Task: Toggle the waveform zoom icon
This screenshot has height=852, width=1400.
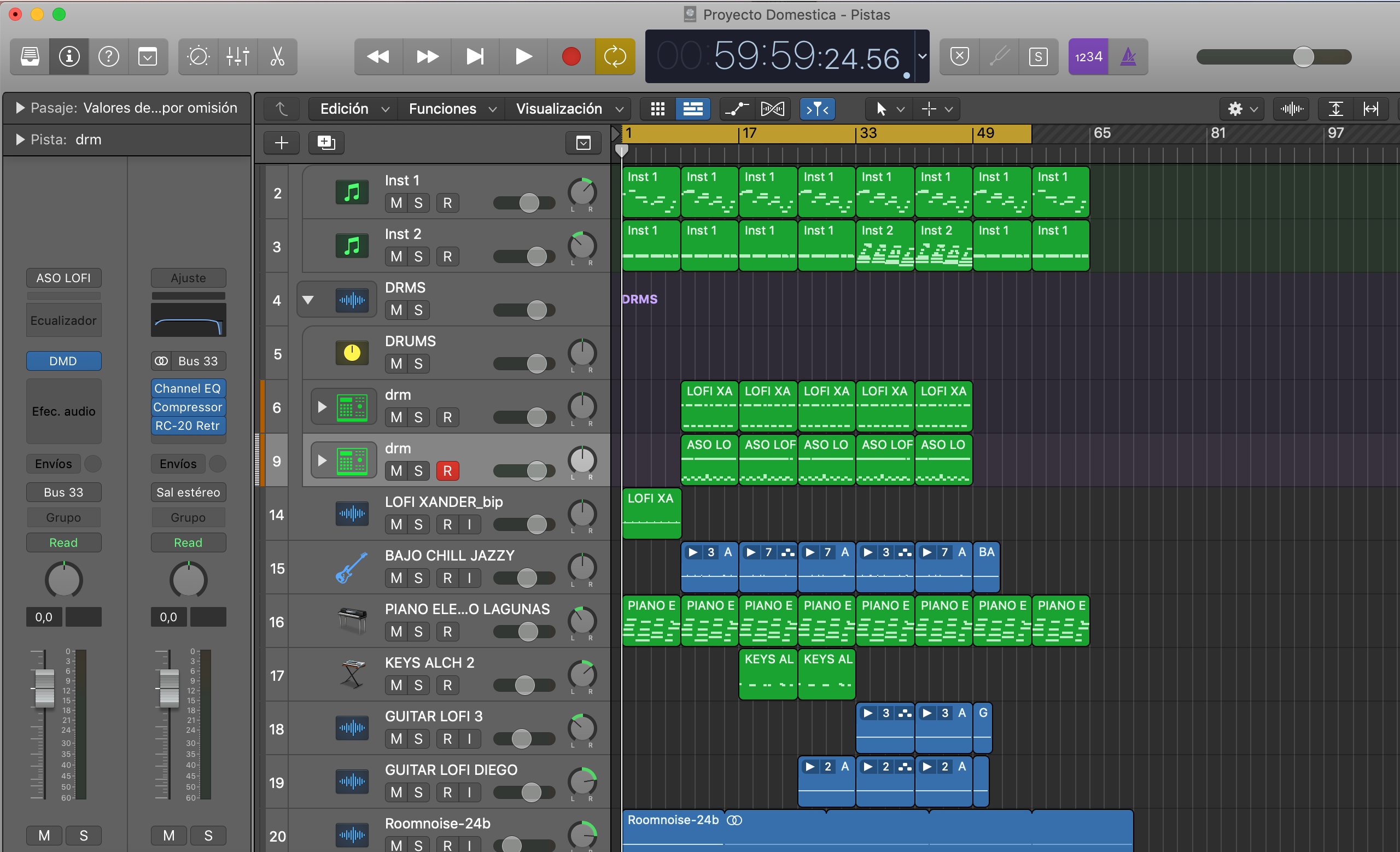Action: [x=1292, y=108]
